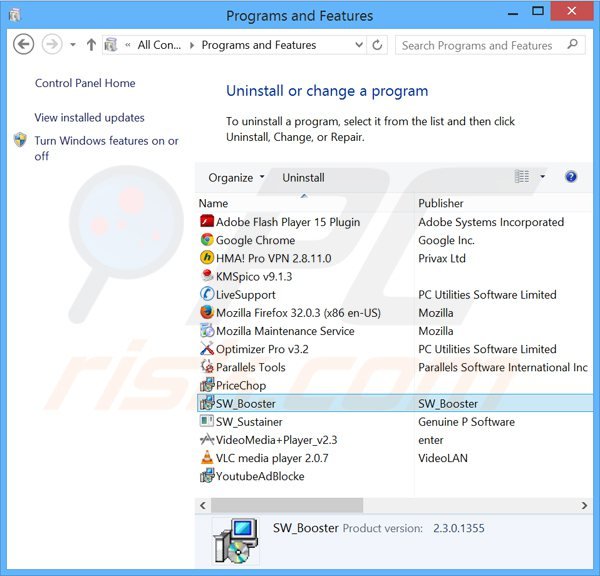
Task: Select the SW_Sustainer icon
Action: tap(207, 421)
